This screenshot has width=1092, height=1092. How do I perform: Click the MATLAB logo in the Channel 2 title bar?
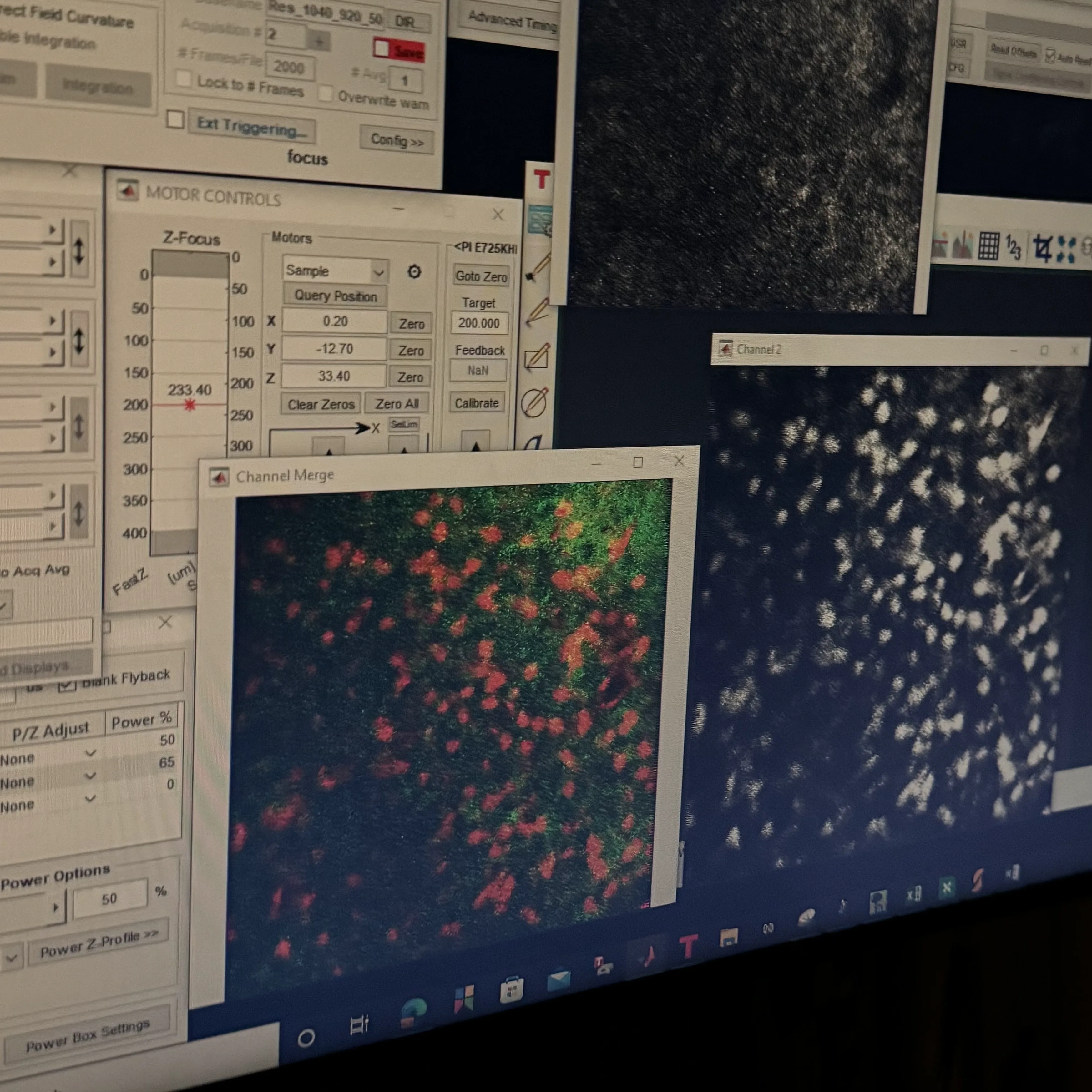725,348
